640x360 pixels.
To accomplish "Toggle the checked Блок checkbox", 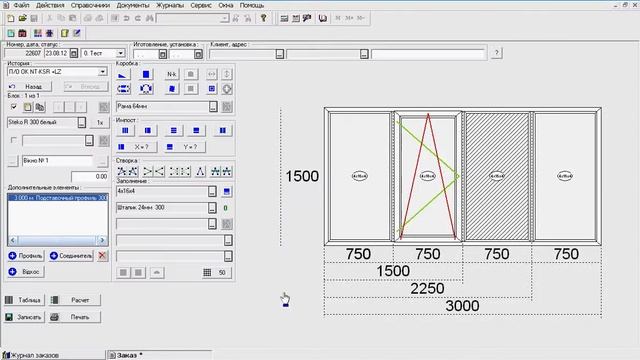I will [14, 107].
